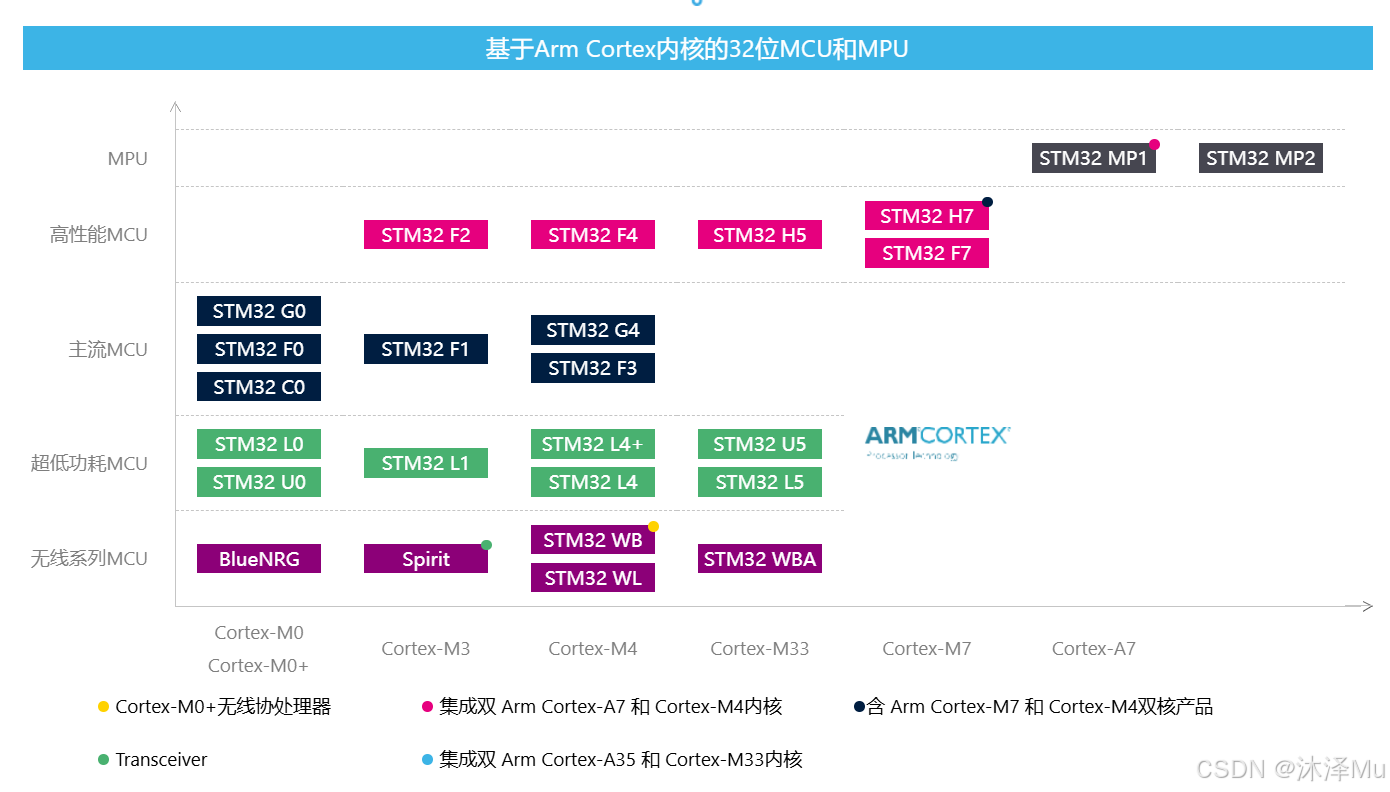The width and height of the screenshot is (1390, 792).
Task: Click the MPU row label
Action: (x=128, y=159)
